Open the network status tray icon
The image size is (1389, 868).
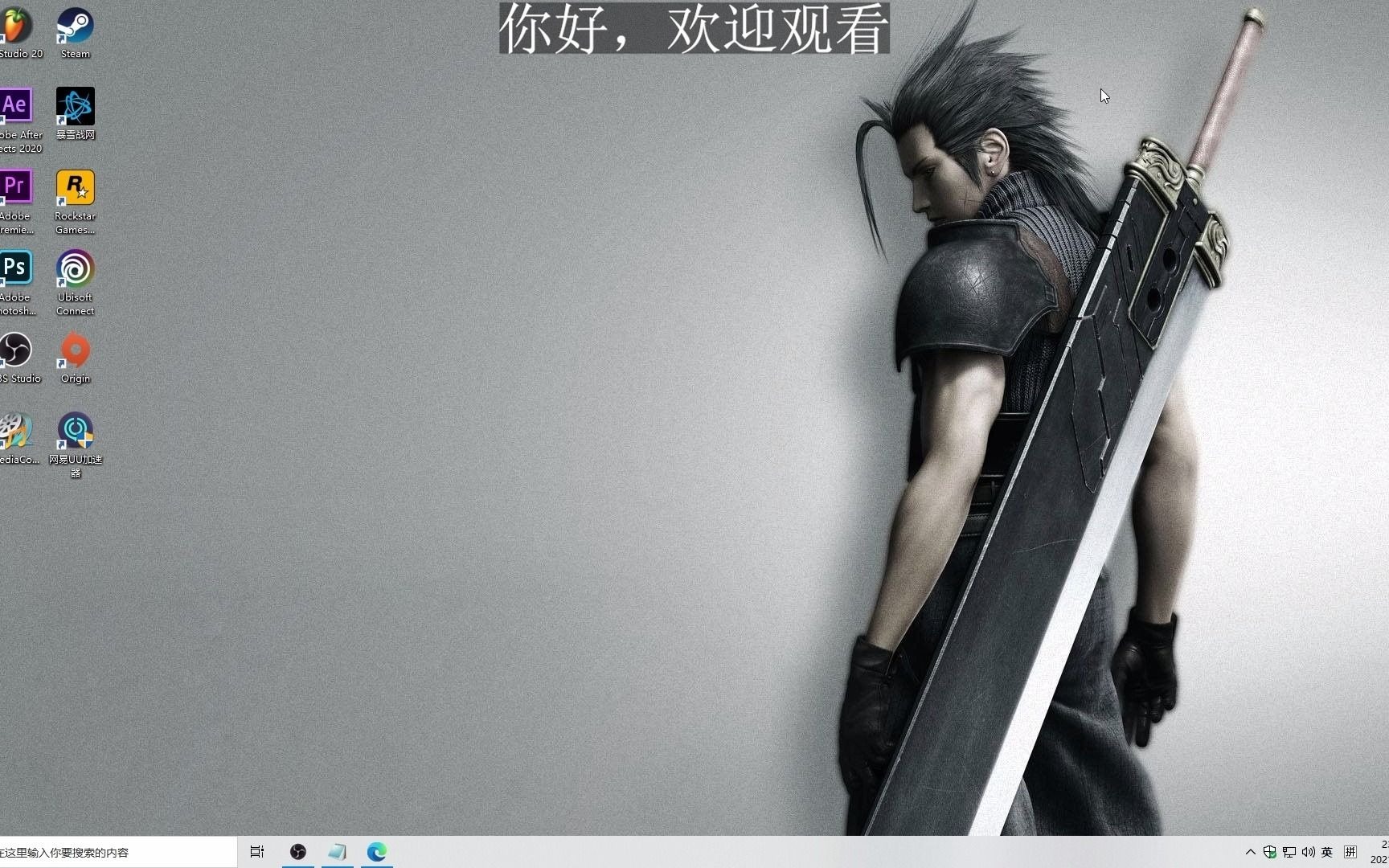coord(1289,852)
